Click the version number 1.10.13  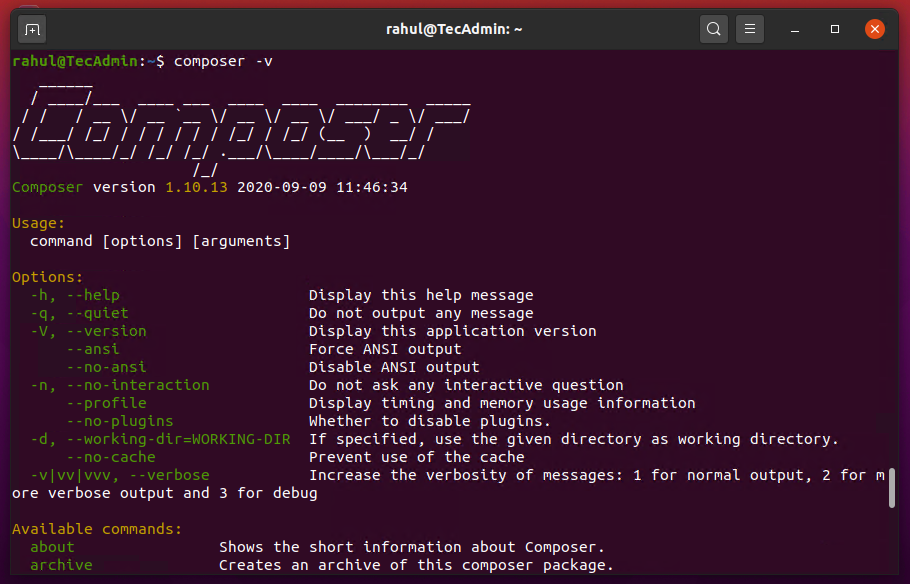coord(196,188)
